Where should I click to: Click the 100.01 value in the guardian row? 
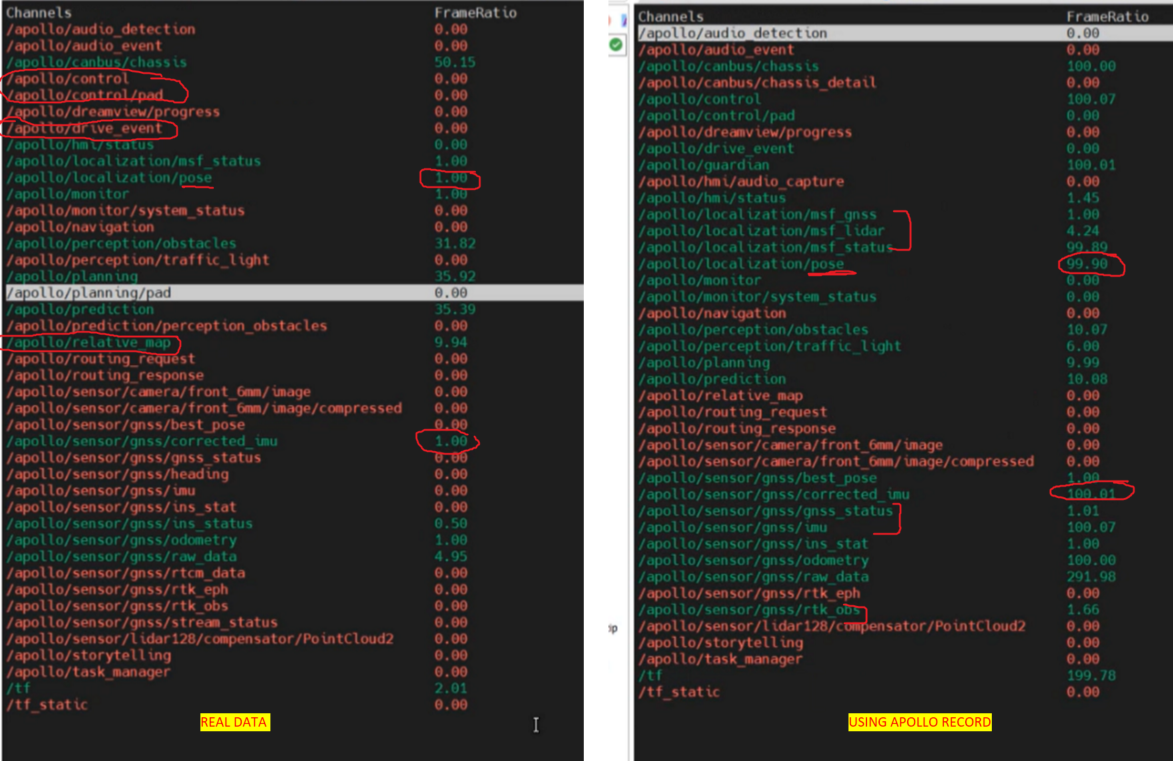1091,165
